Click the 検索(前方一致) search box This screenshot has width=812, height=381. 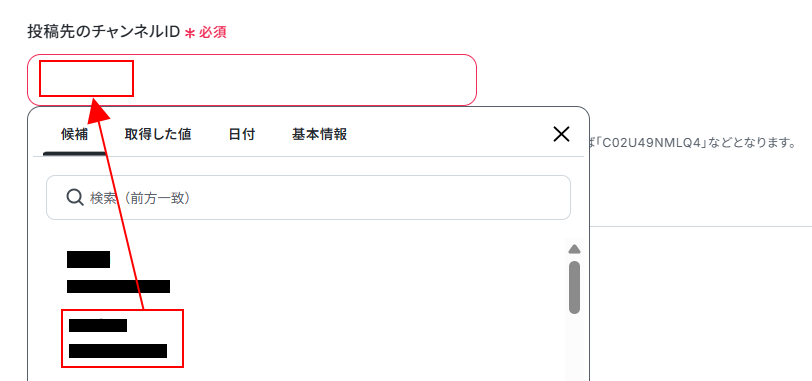coord(309,197)
